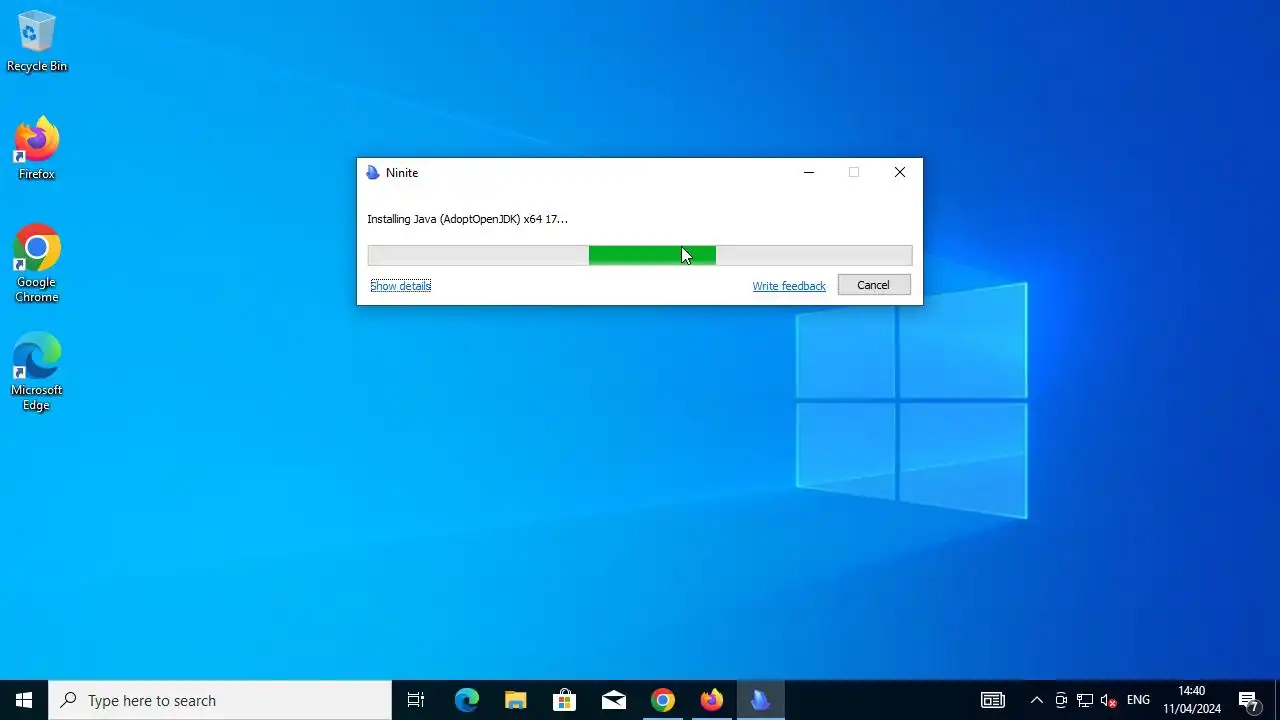The height and width of the screenshot is (720, 1280).
Task: Click the Meet Now tray icon
Action: coord(1061,700)
